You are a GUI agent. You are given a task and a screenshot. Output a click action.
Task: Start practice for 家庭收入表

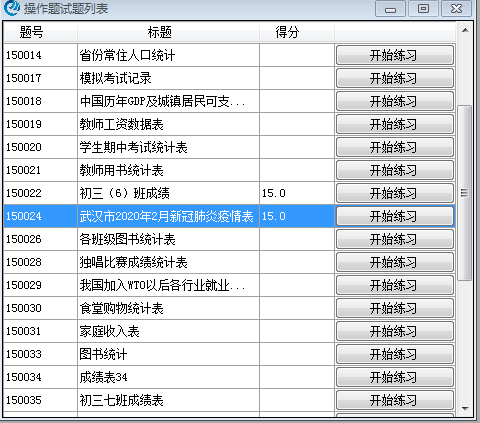(x=395, y=331)
